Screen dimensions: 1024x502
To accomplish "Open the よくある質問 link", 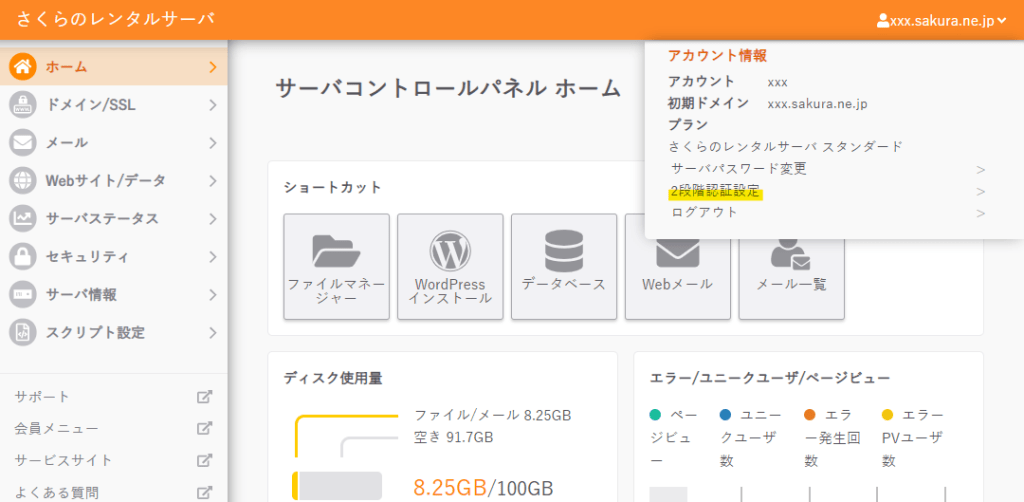I will (x=56, y=492).
